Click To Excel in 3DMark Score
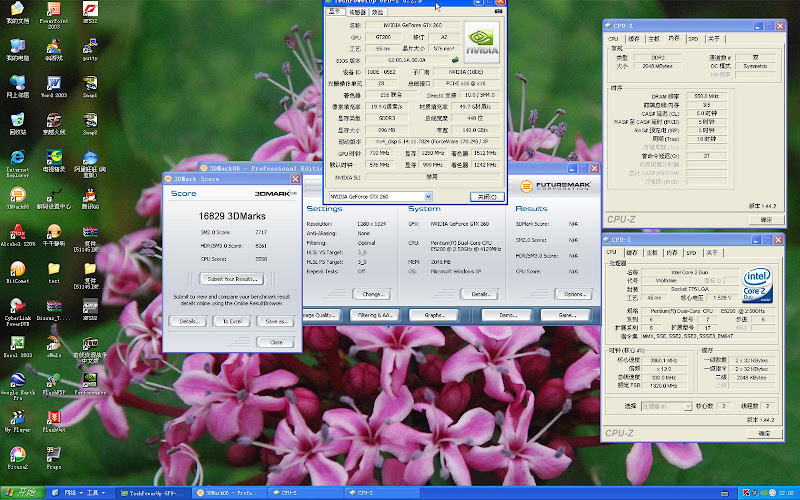Screen dimensions: 800x500 point(232,321)
